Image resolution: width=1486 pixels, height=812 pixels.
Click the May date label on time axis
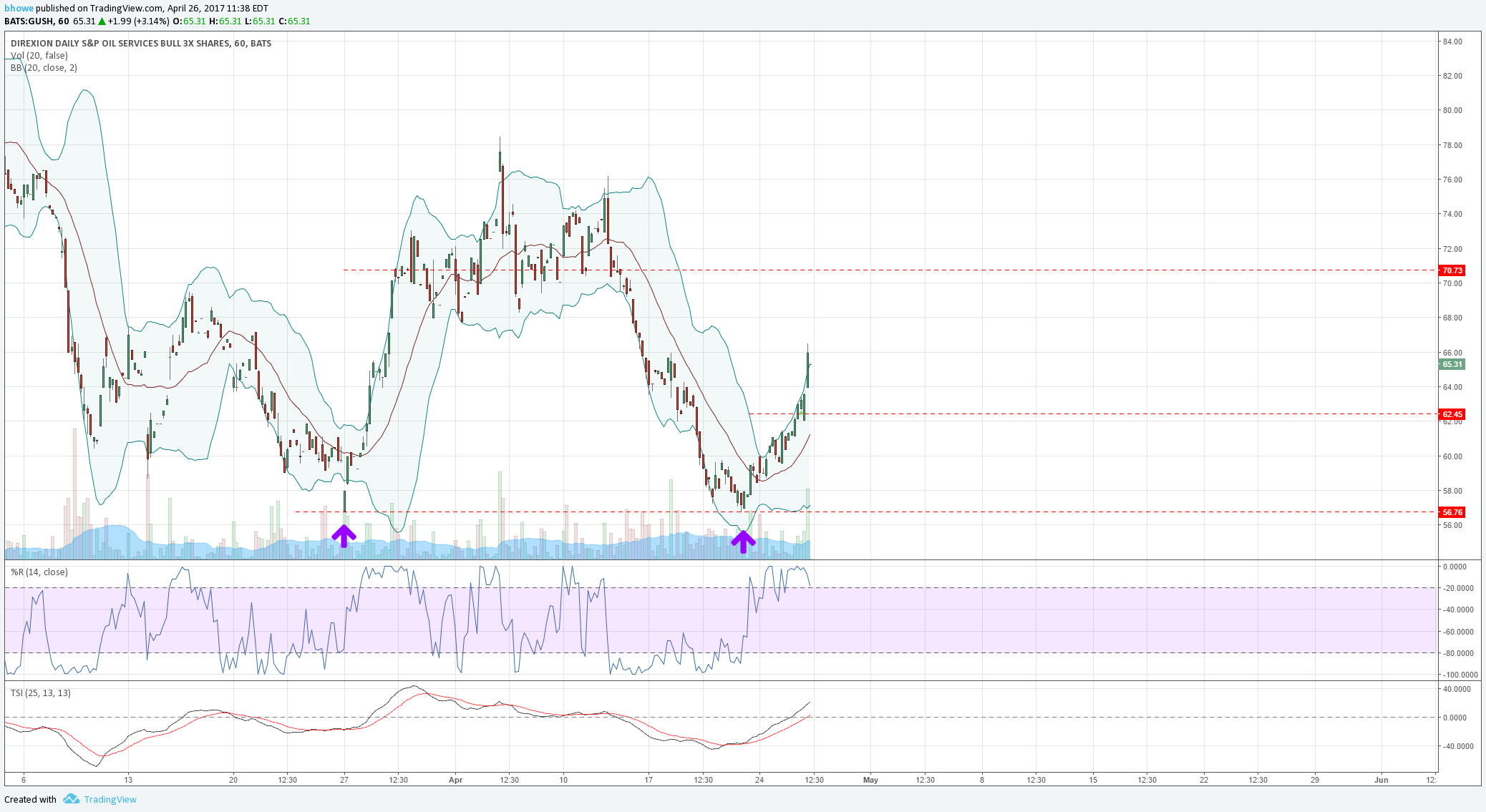870,780
